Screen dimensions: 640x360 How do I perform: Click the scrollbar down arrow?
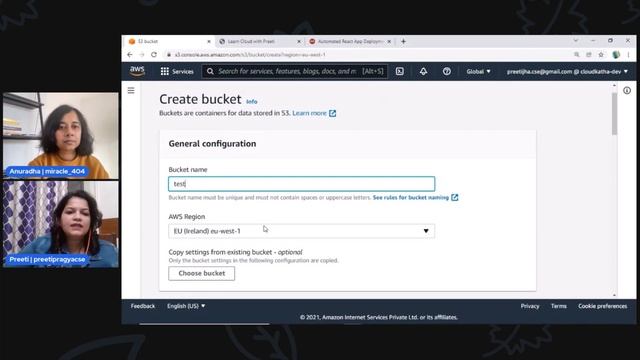point(614,295)
